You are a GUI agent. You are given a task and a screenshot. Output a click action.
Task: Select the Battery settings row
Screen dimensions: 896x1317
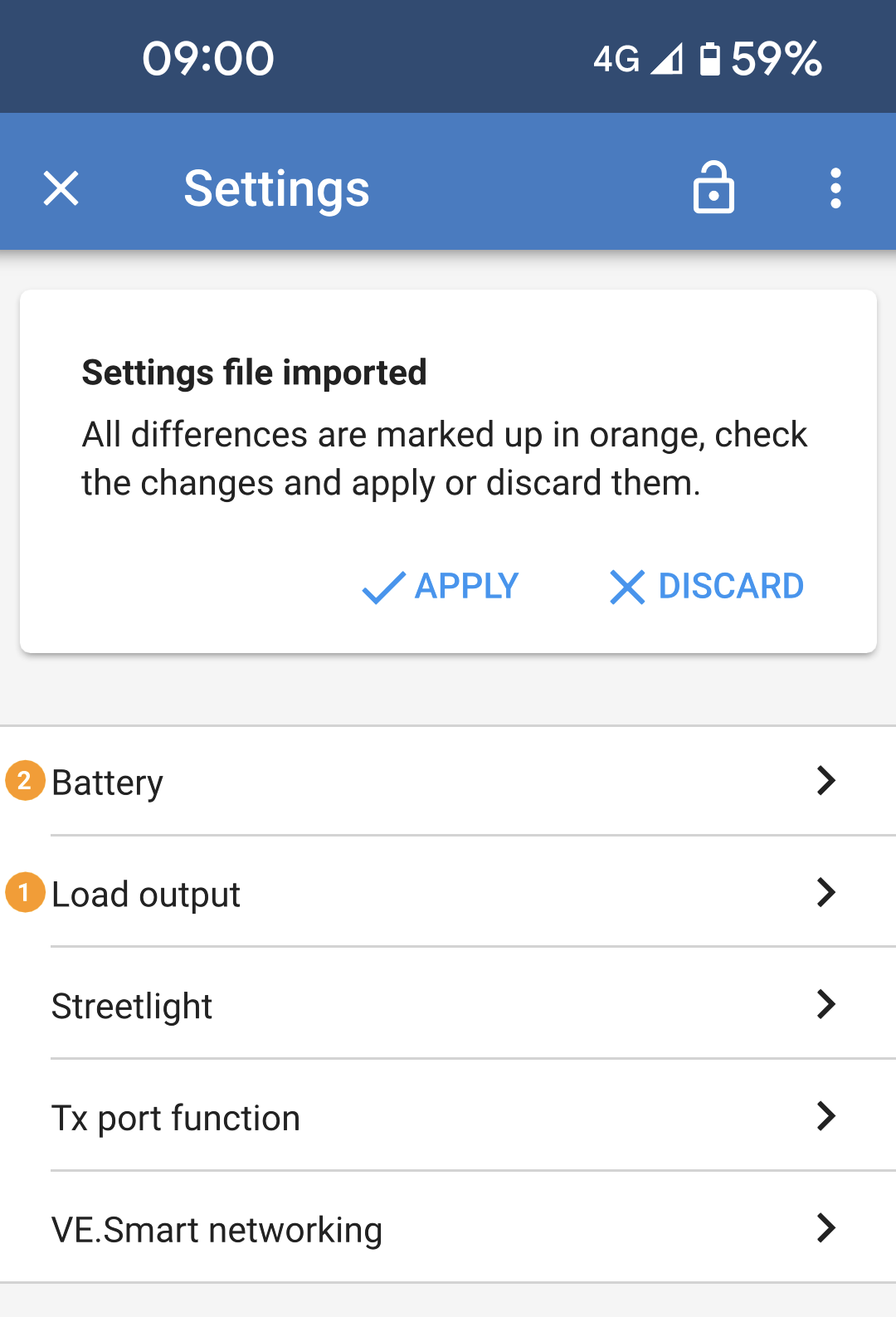(332, 780)
